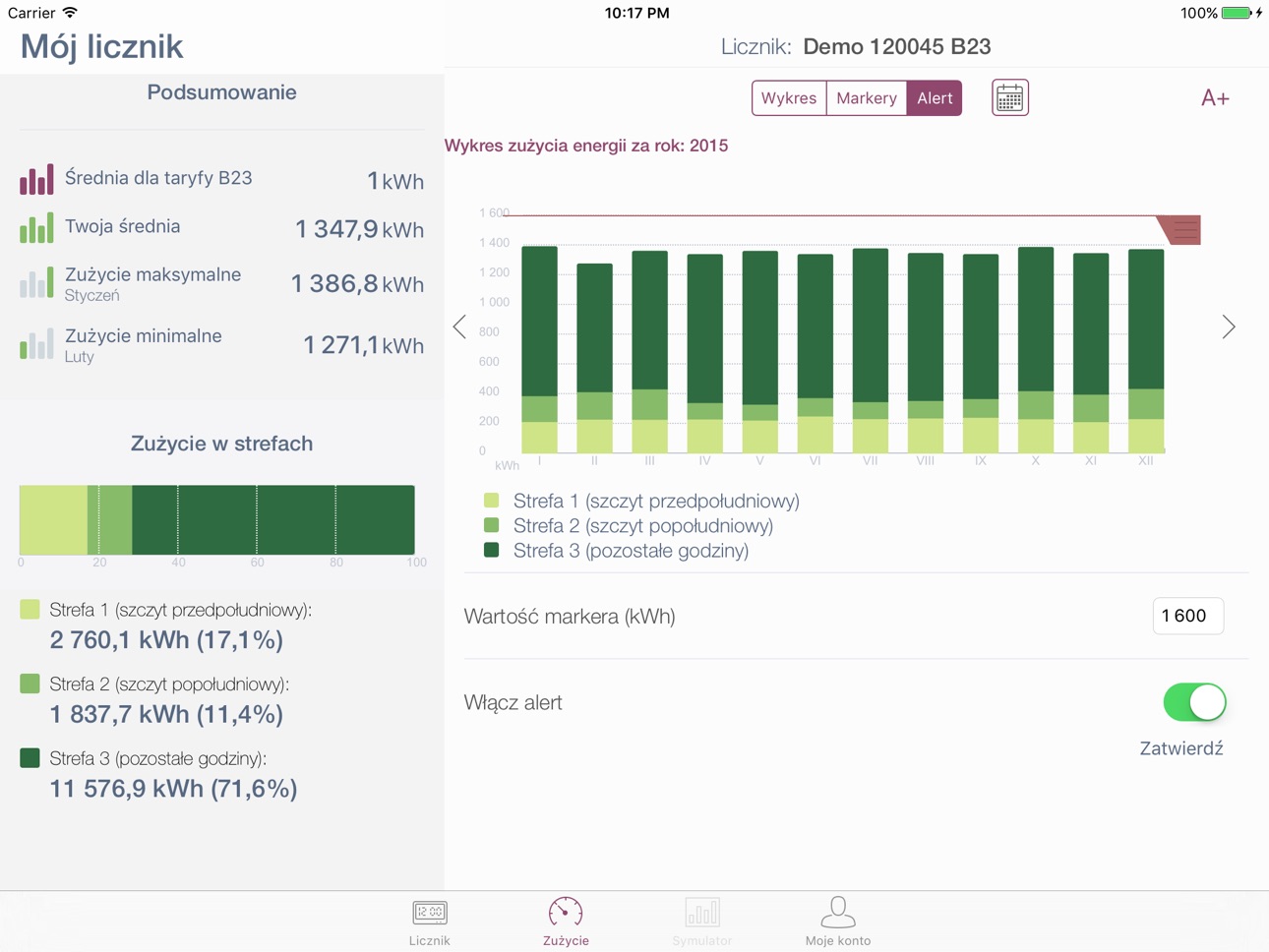Tap the January (I) bar in chart
The width and height of the screenshot is (1269, 952).
click(x=539, y=349)
